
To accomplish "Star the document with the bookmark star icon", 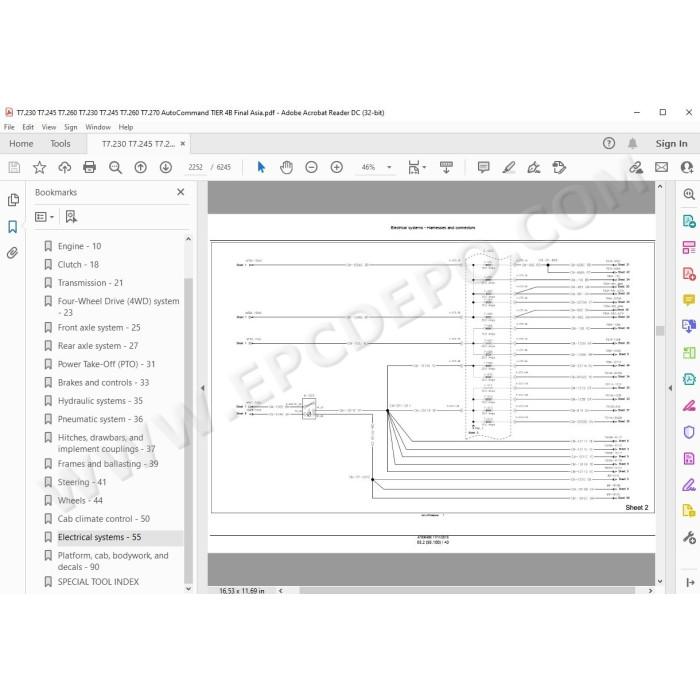I will pyautogui.click(x=39, y=167).
